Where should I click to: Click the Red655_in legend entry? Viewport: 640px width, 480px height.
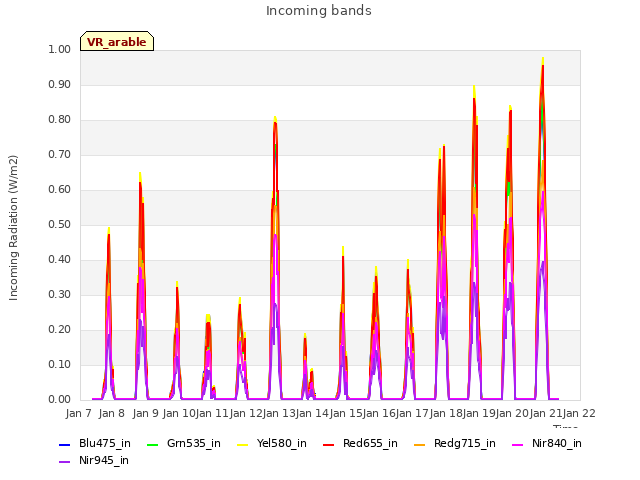(360, 443)
